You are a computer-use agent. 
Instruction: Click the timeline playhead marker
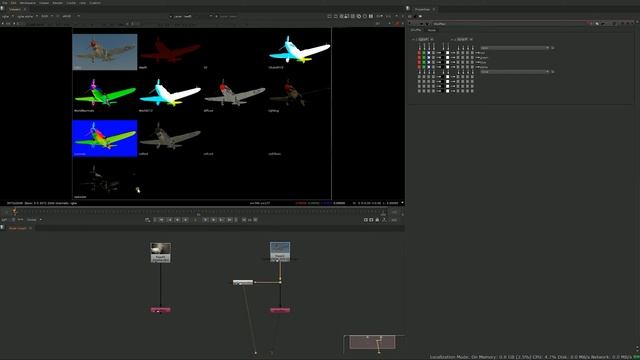(15, 211)
